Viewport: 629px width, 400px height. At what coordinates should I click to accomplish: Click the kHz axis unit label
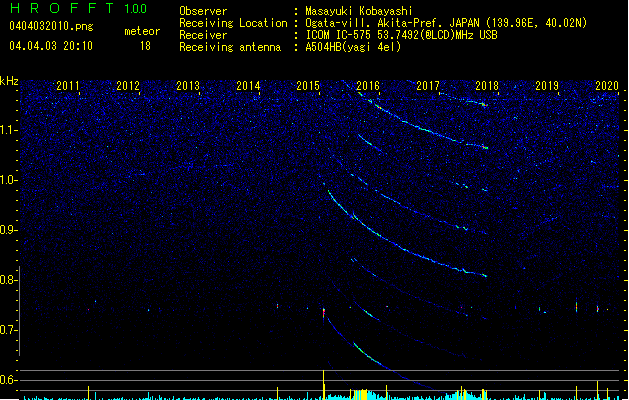[9, 81]
